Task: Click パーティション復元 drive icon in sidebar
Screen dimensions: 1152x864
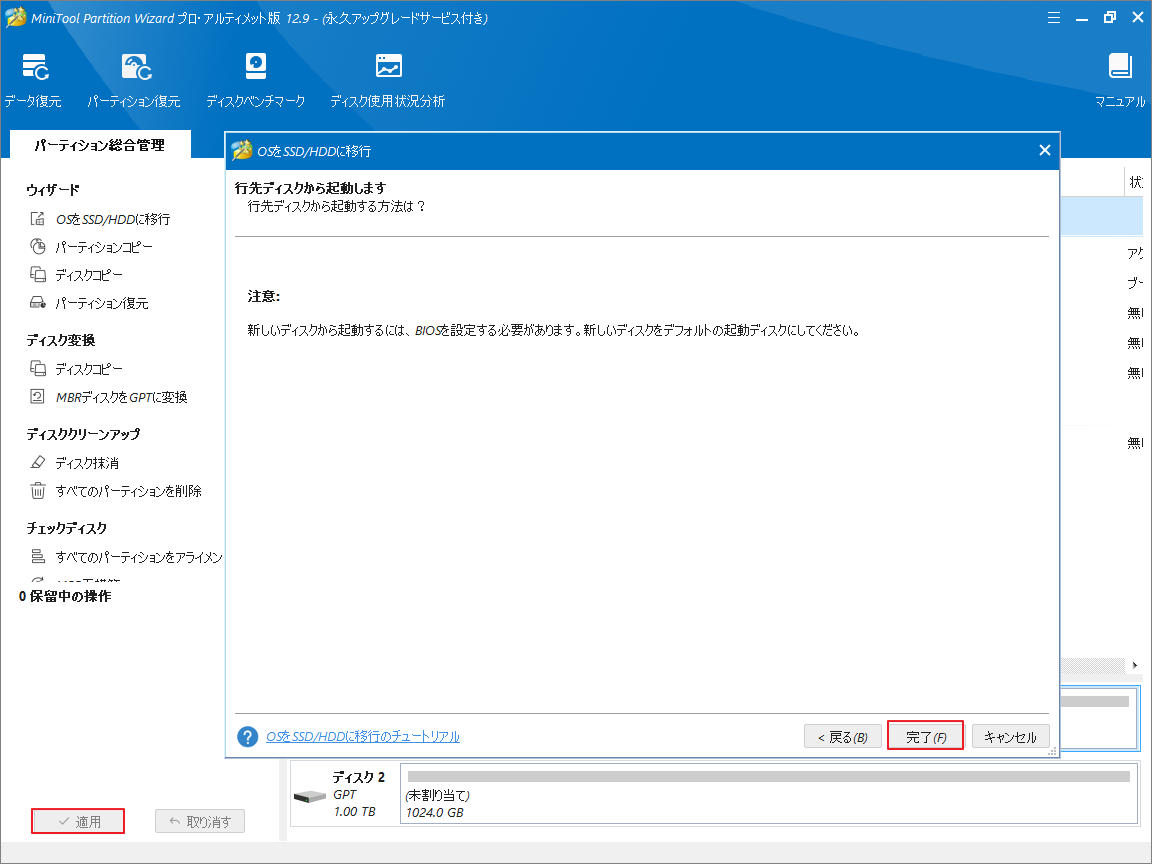Action: (37, 302)
